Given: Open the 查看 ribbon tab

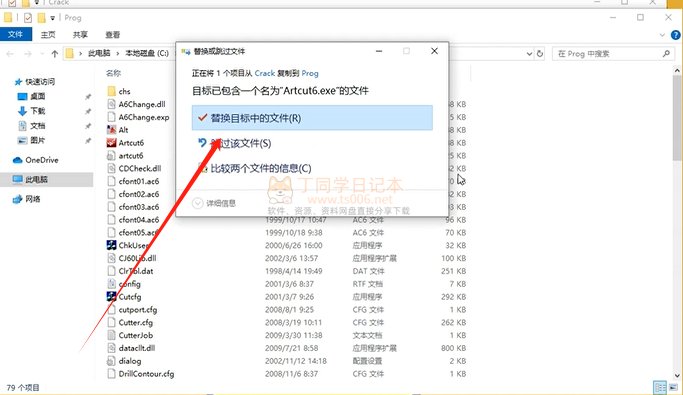Looking at the screenshot, I should pos(112,34).
